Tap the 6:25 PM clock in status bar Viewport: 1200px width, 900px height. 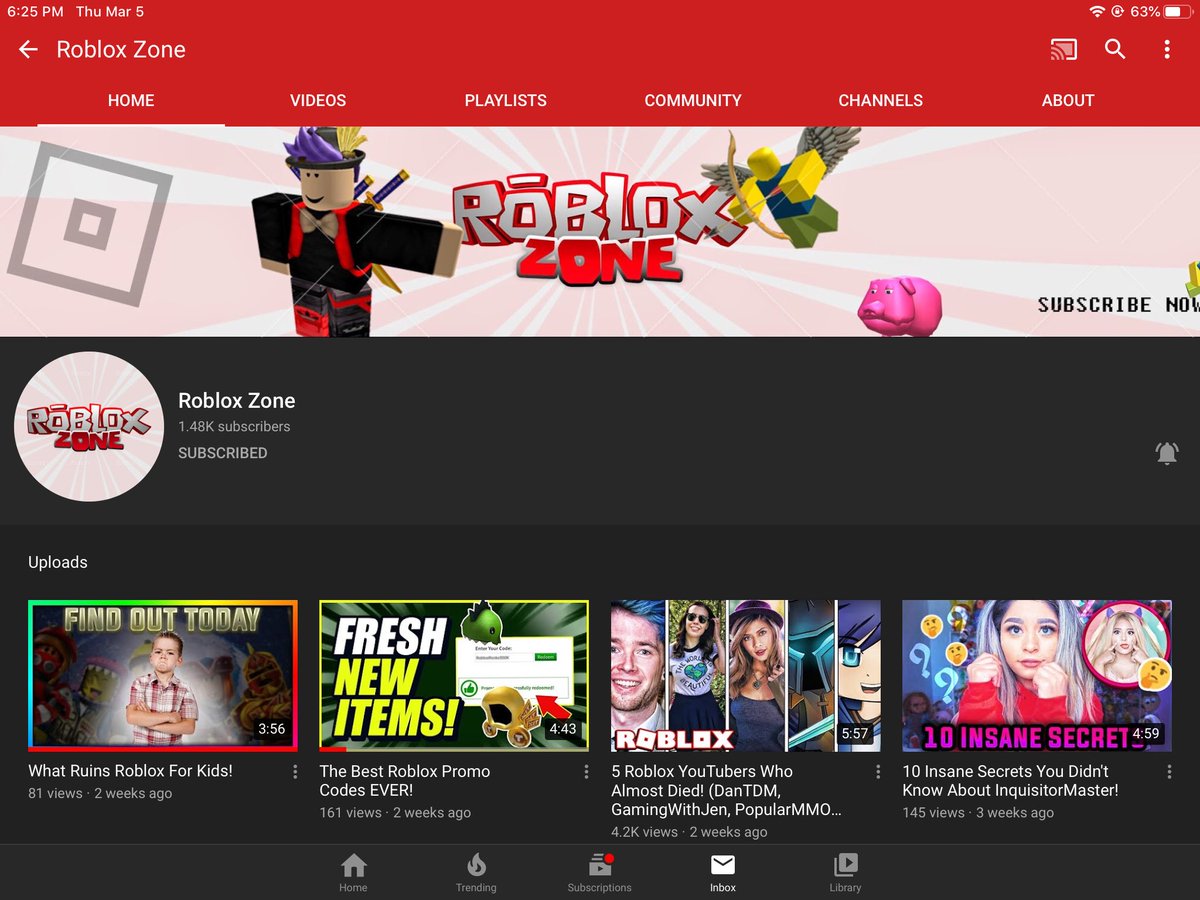pos(35,12)
